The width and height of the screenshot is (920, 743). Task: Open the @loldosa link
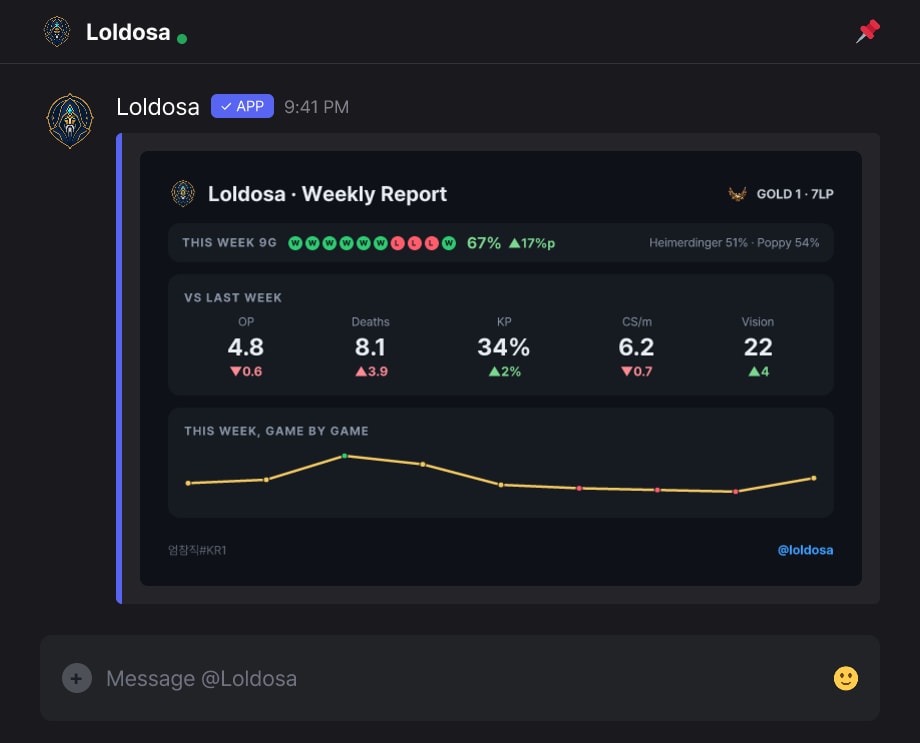[805, 550]
